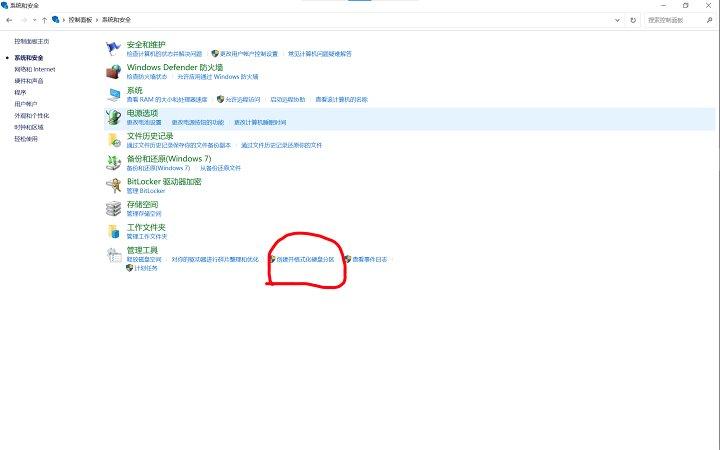This screenshot has height=450, width=720.
Task: Click 从备份还原文件 link
Action: pos(220,168)
